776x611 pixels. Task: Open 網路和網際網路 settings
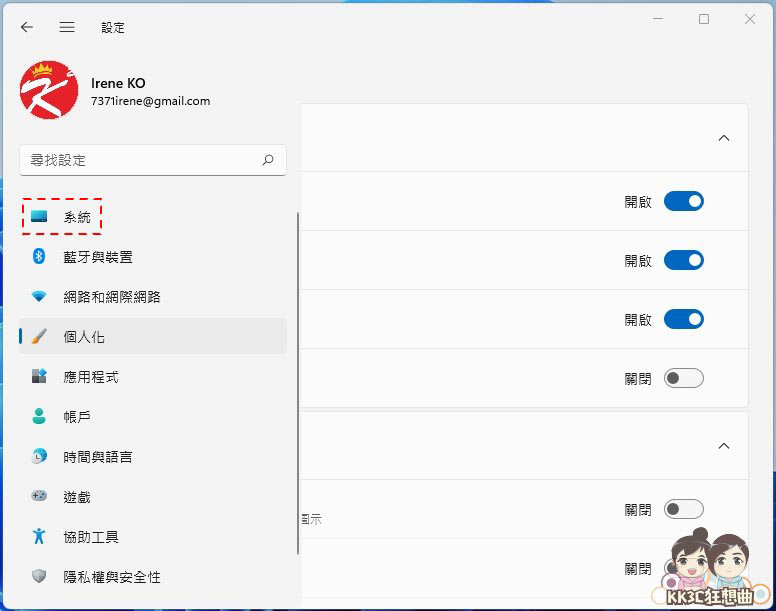coord(153,297)
